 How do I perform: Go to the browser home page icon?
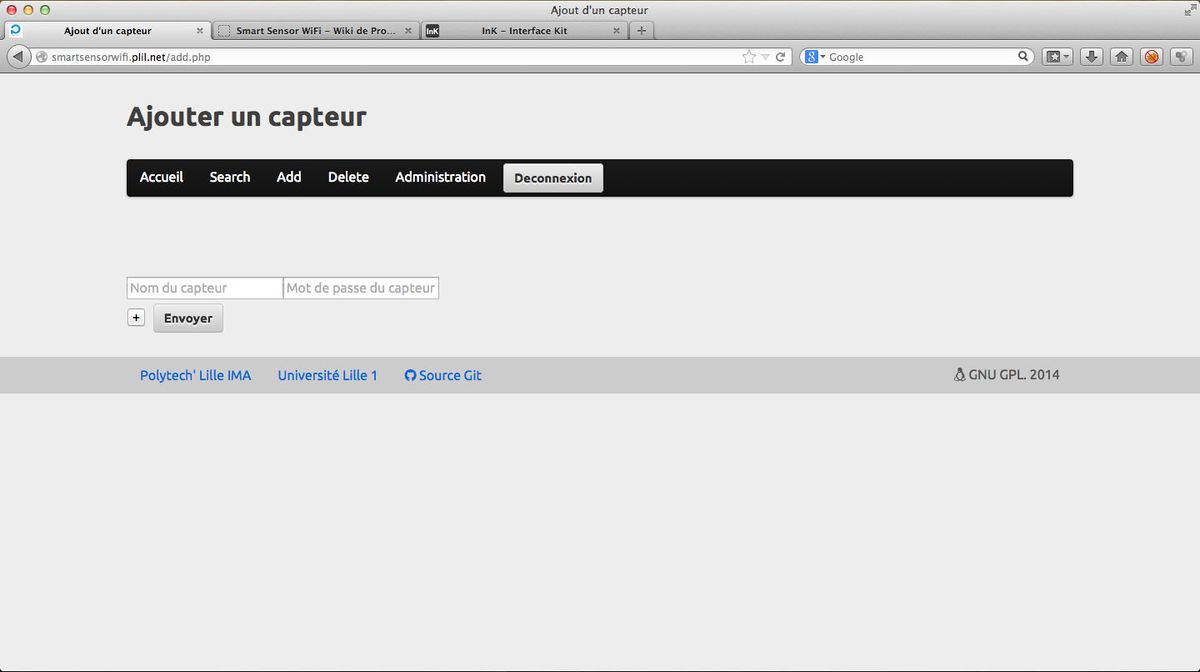1122,57
